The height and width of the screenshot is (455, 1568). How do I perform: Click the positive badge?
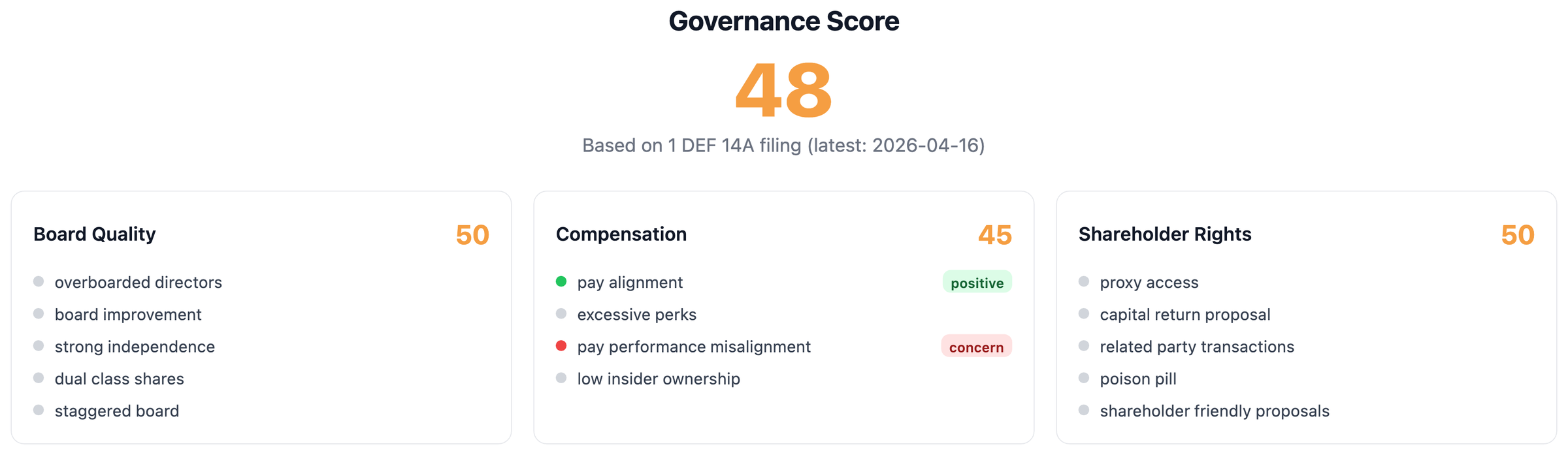click(977, 282)
